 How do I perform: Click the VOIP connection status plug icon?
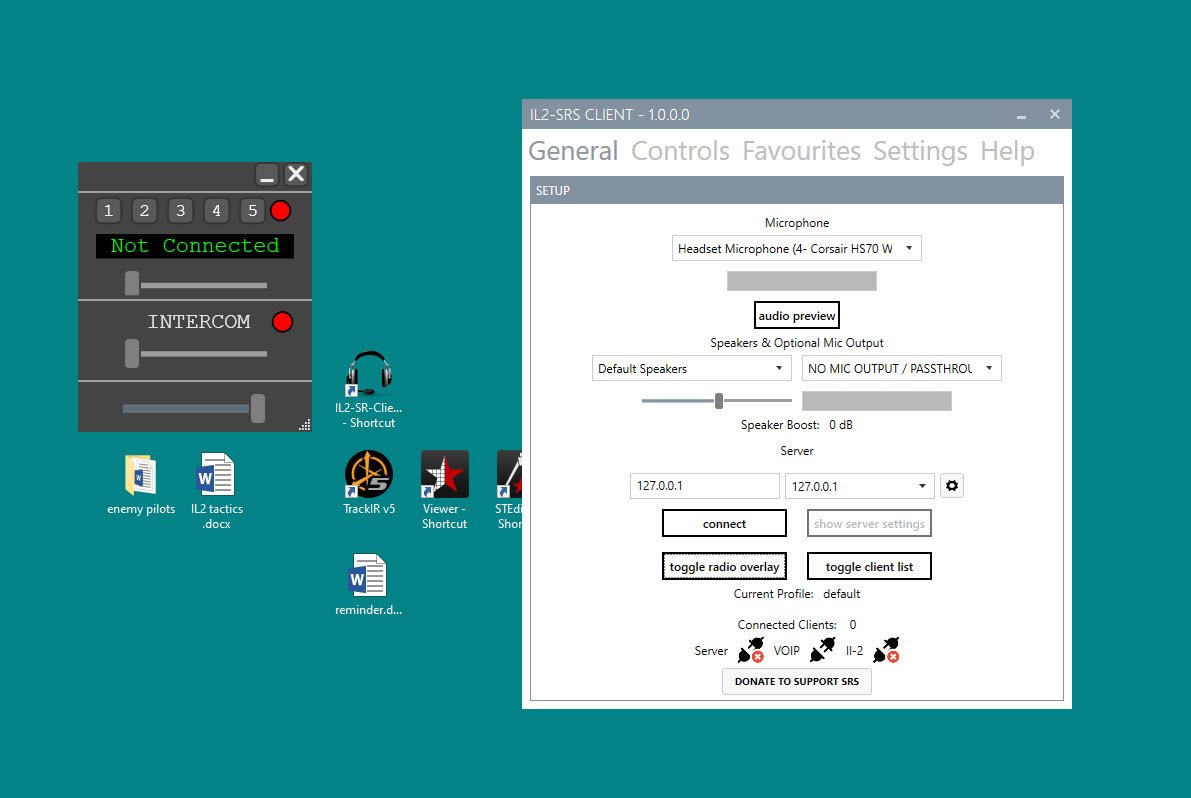[823, 650]
